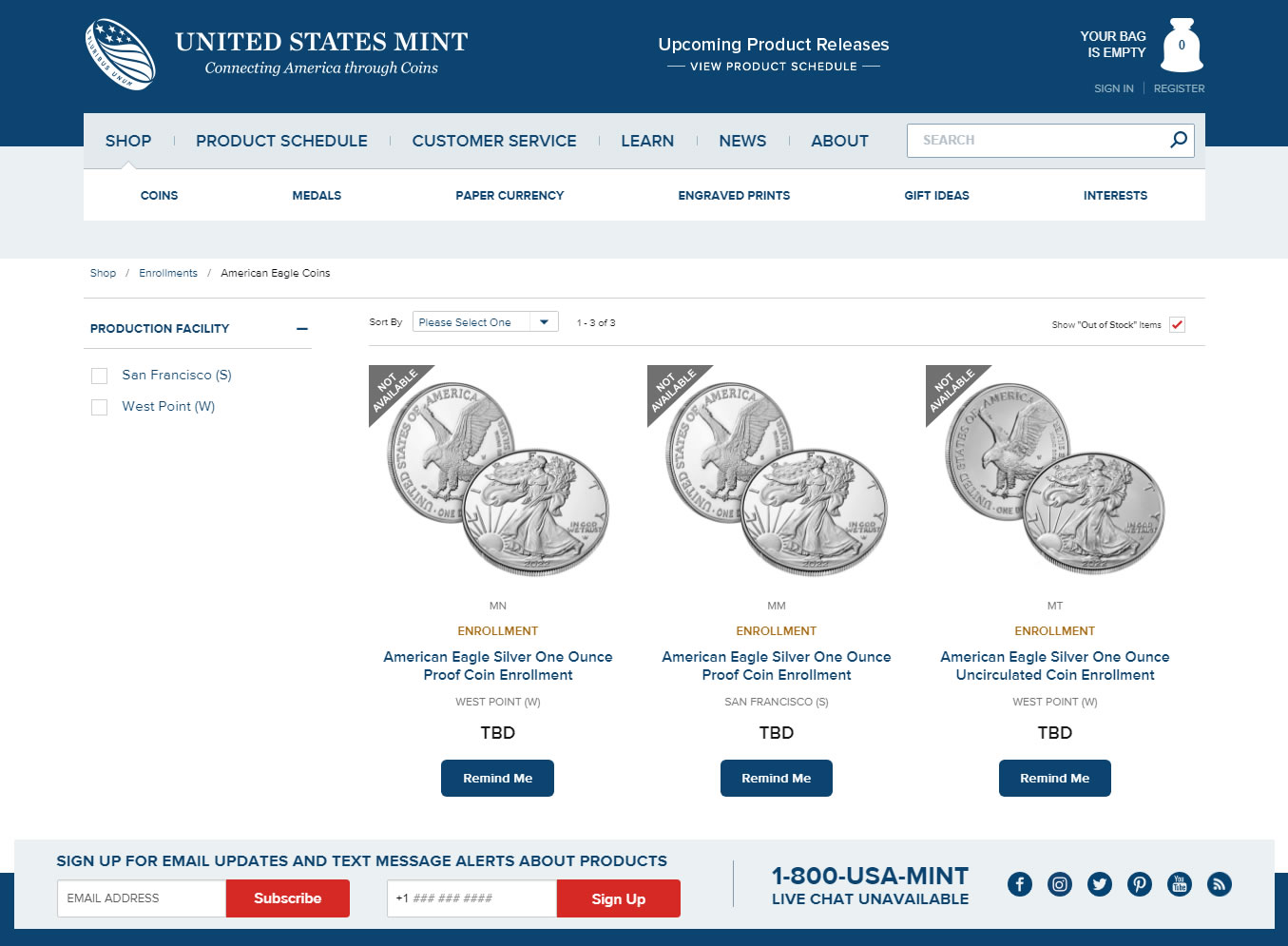The height and width of the screenshot is (946, 1288).
Task: Open the Medals category tab
Action: pos(317,196)
